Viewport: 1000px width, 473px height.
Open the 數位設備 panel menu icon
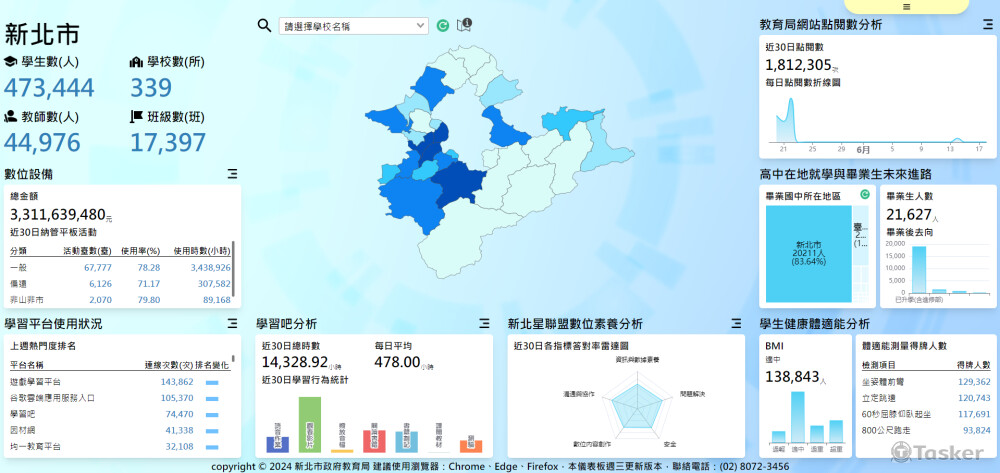click(233, 174)
